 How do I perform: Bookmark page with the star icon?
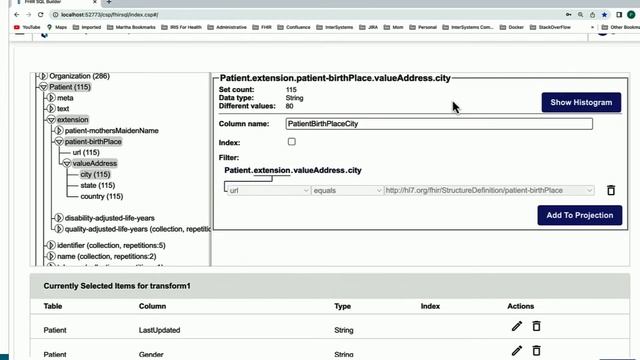(x=604, y=15)
